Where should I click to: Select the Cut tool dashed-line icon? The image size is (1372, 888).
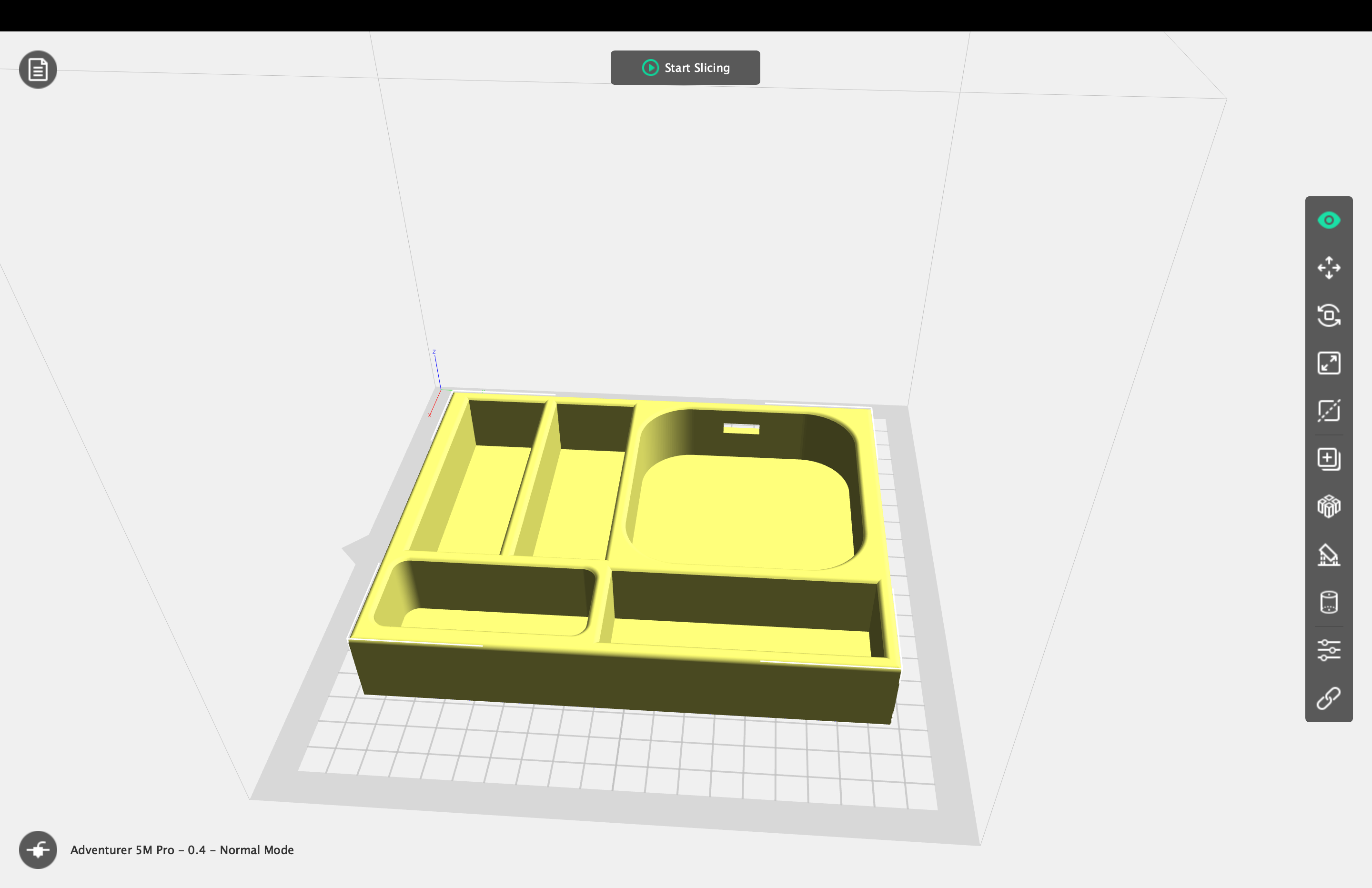coord(1329,411)
